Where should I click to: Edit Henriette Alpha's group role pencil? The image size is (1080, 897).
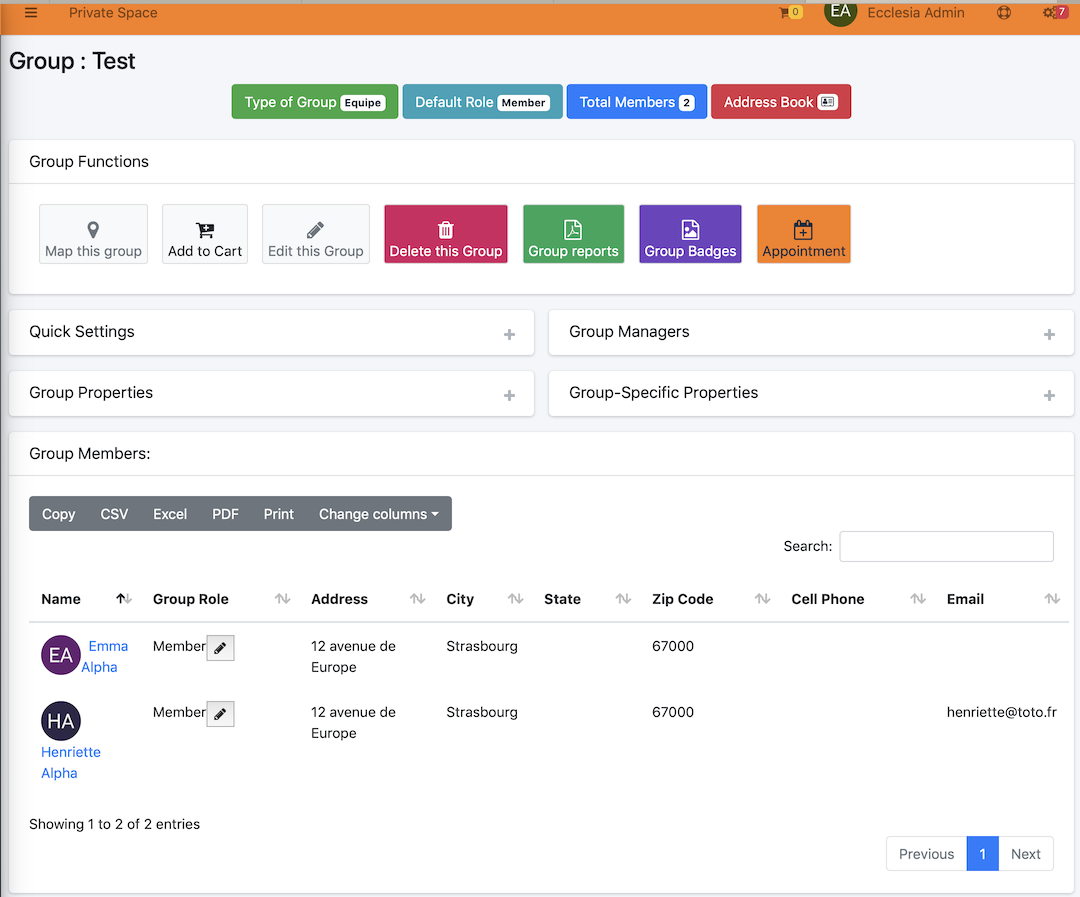point(220,714)
